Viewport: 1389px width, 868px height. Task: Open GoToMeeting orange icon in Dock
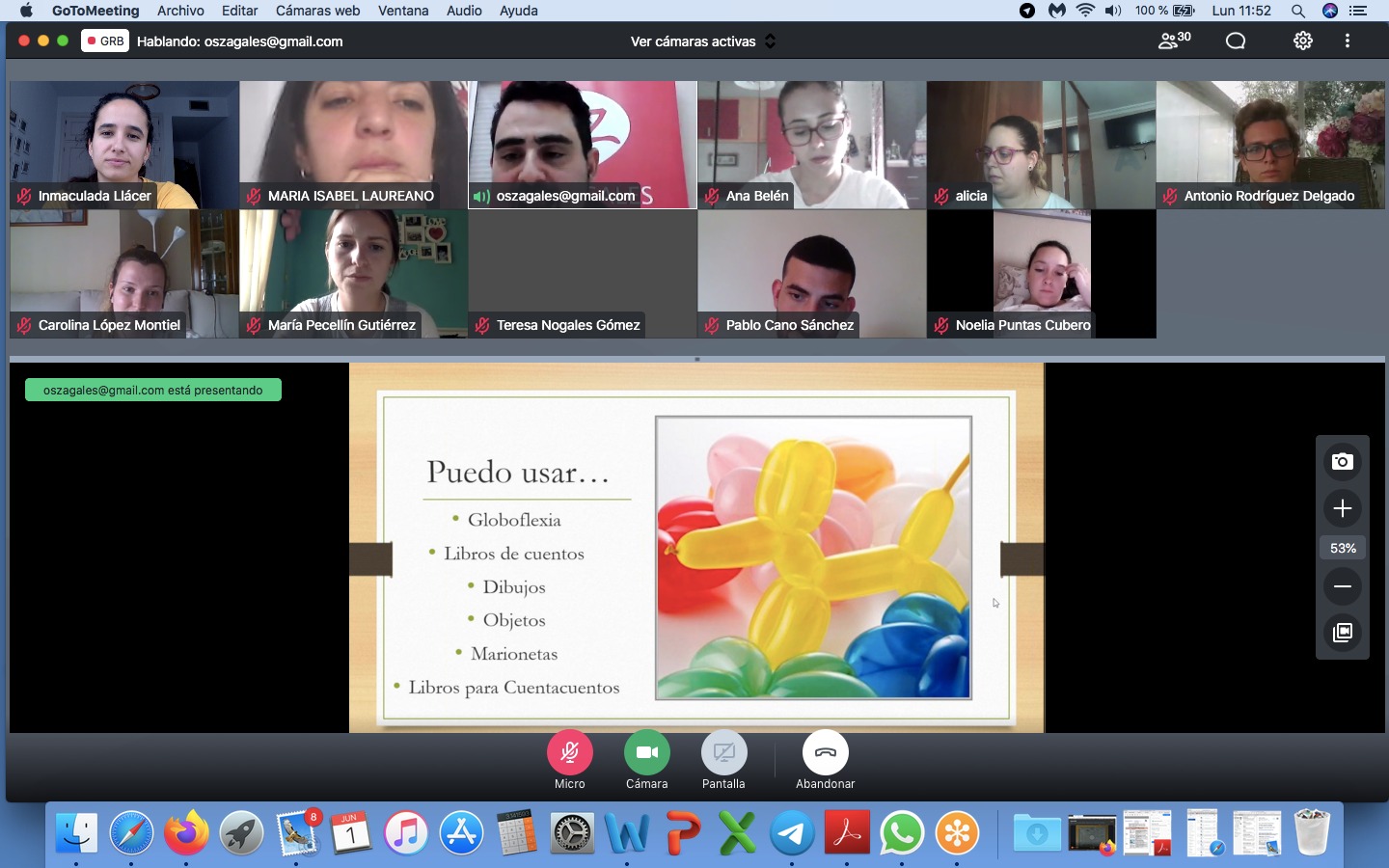tap(957, 832)
